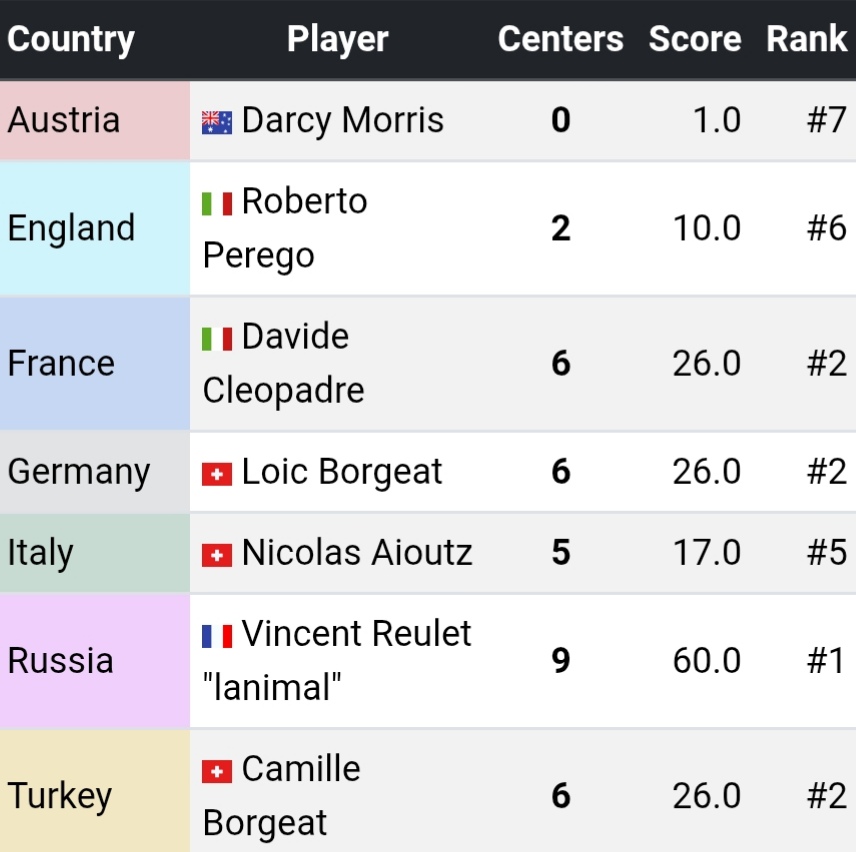Select the purple Russia country cell
This screenshot has height=852, width=856.
point(94,661)
